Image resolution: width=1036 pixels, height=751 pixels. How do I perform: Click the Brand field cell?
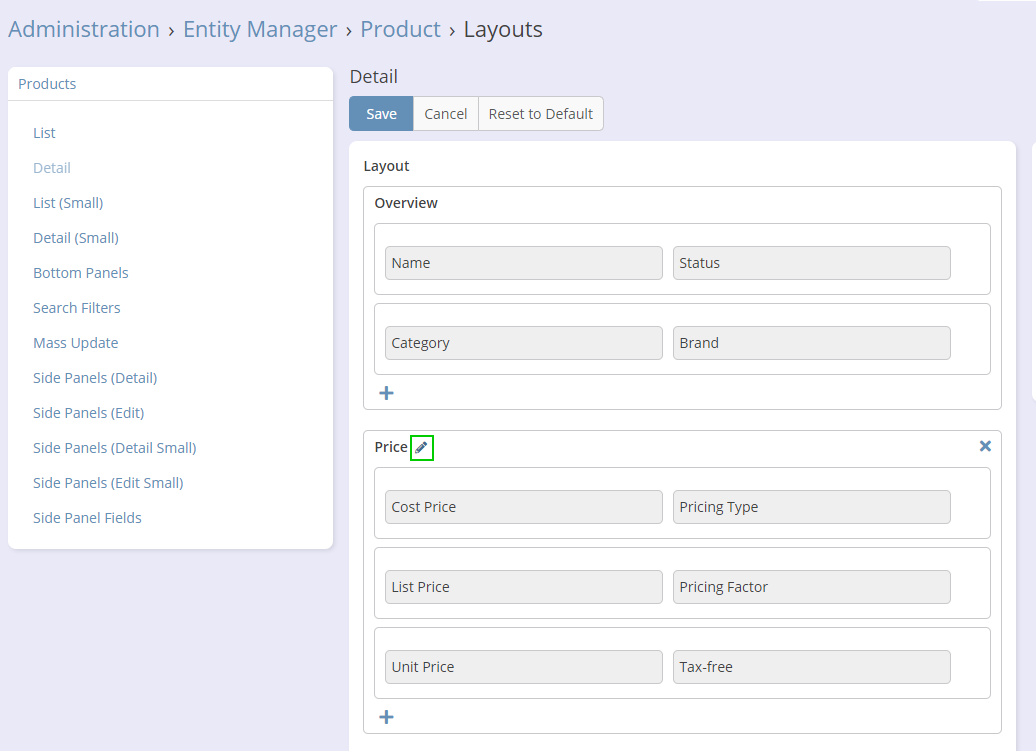[x=811, y=343]
